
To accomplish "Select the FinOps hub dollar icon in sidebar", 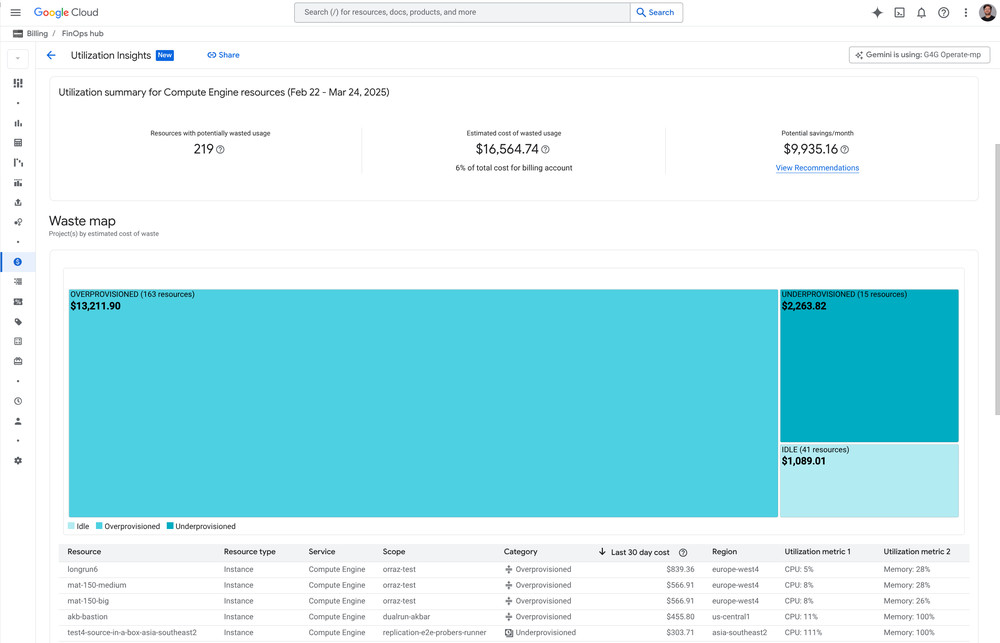I will coord(18,262).
